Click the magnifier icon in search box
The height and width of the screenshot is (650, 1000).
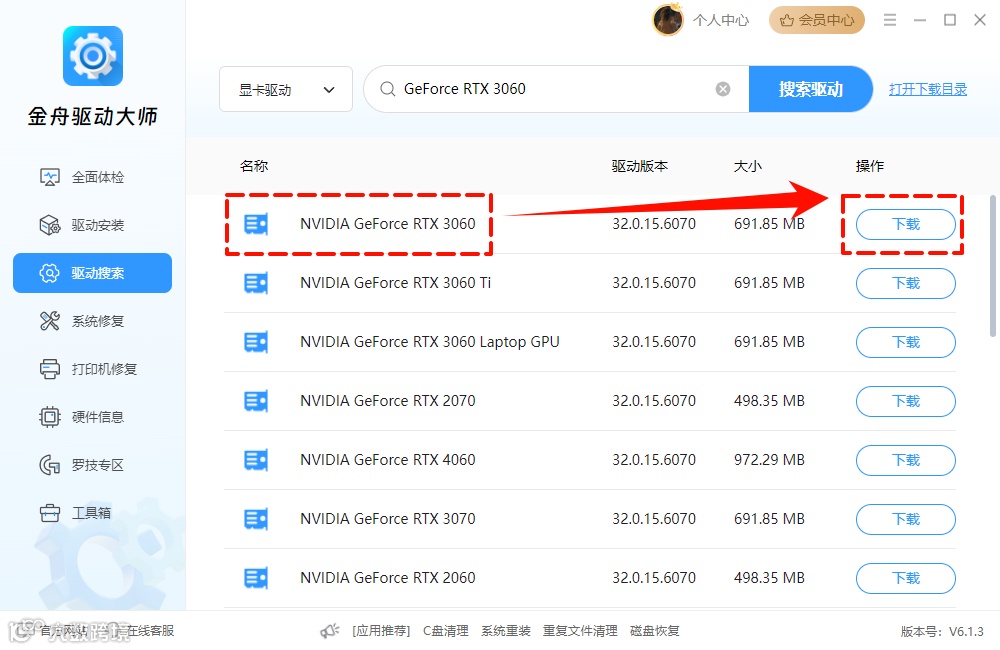point(387,89)
